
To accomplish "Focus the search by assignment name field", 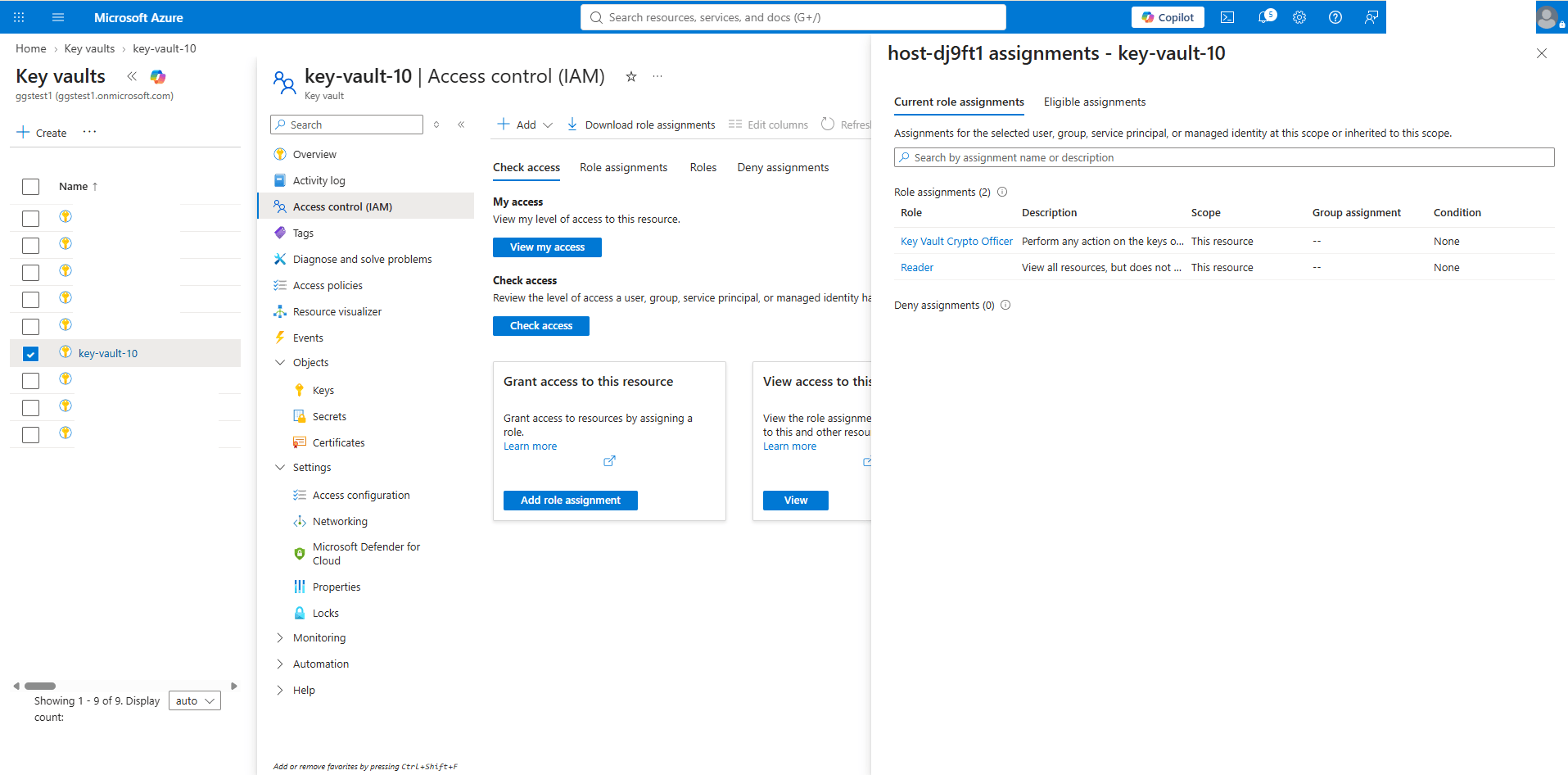I will click(x=1224, y=157).
